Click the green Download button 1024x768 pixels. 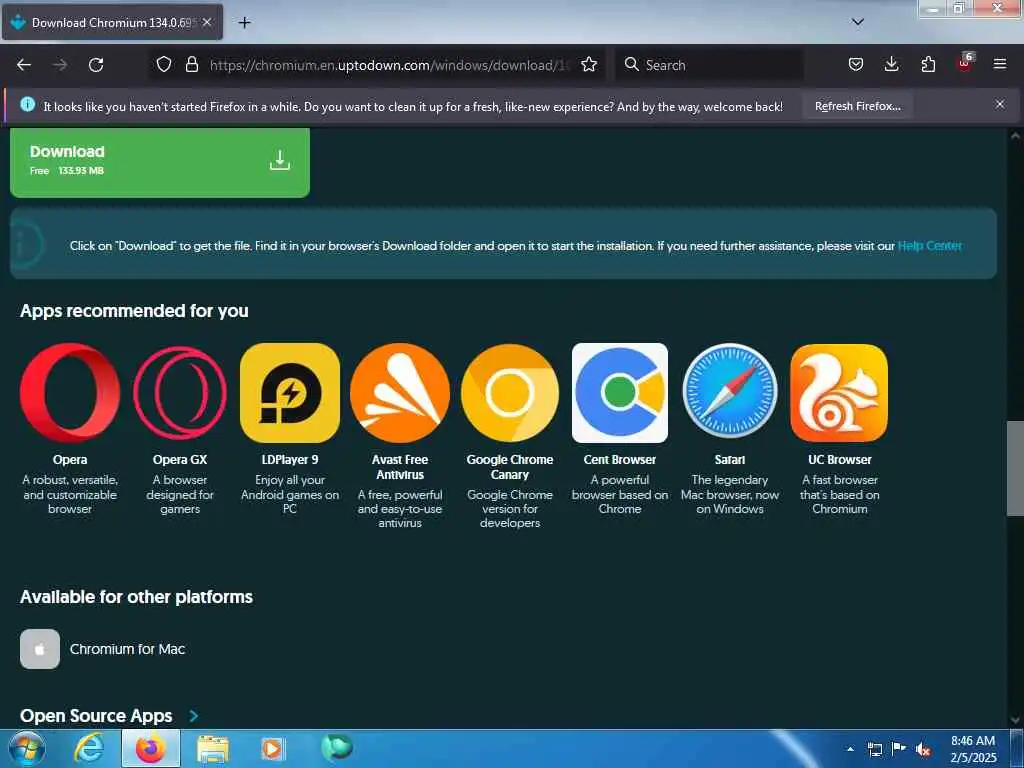160,162
